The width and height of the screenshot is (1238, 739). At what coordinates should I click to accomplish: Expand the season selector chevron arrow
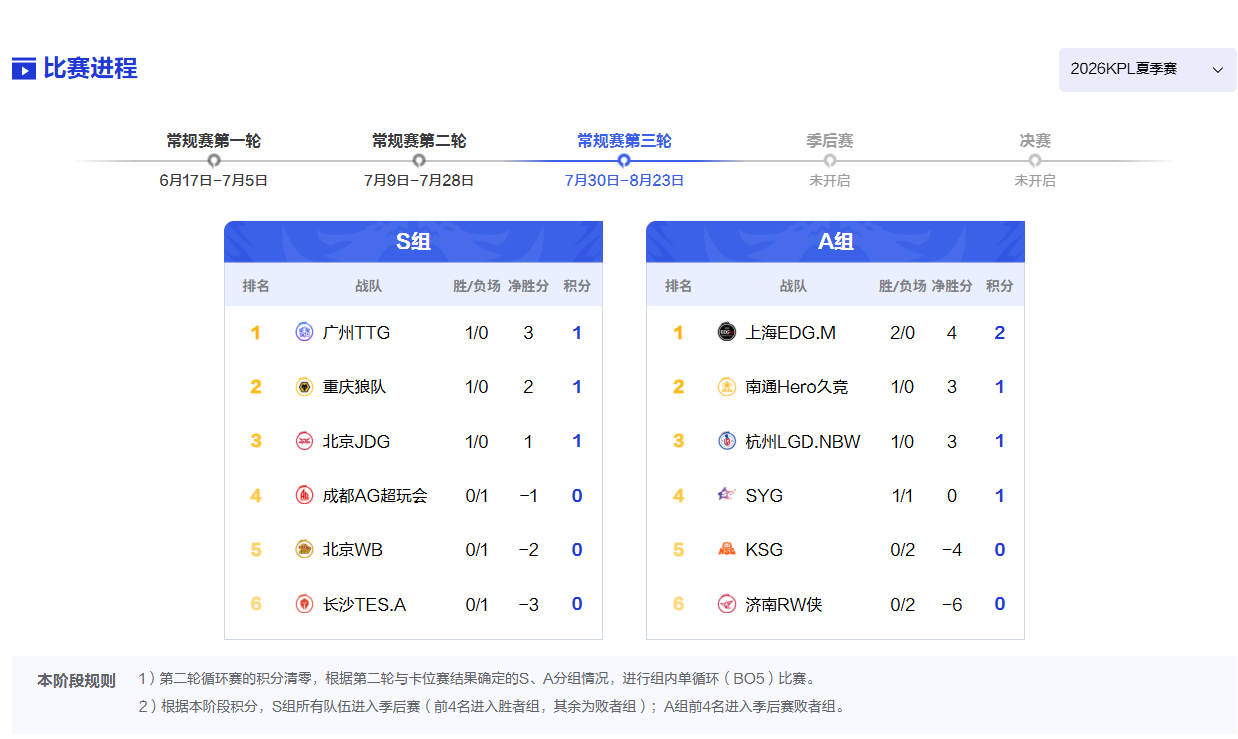click(1217, 69)
